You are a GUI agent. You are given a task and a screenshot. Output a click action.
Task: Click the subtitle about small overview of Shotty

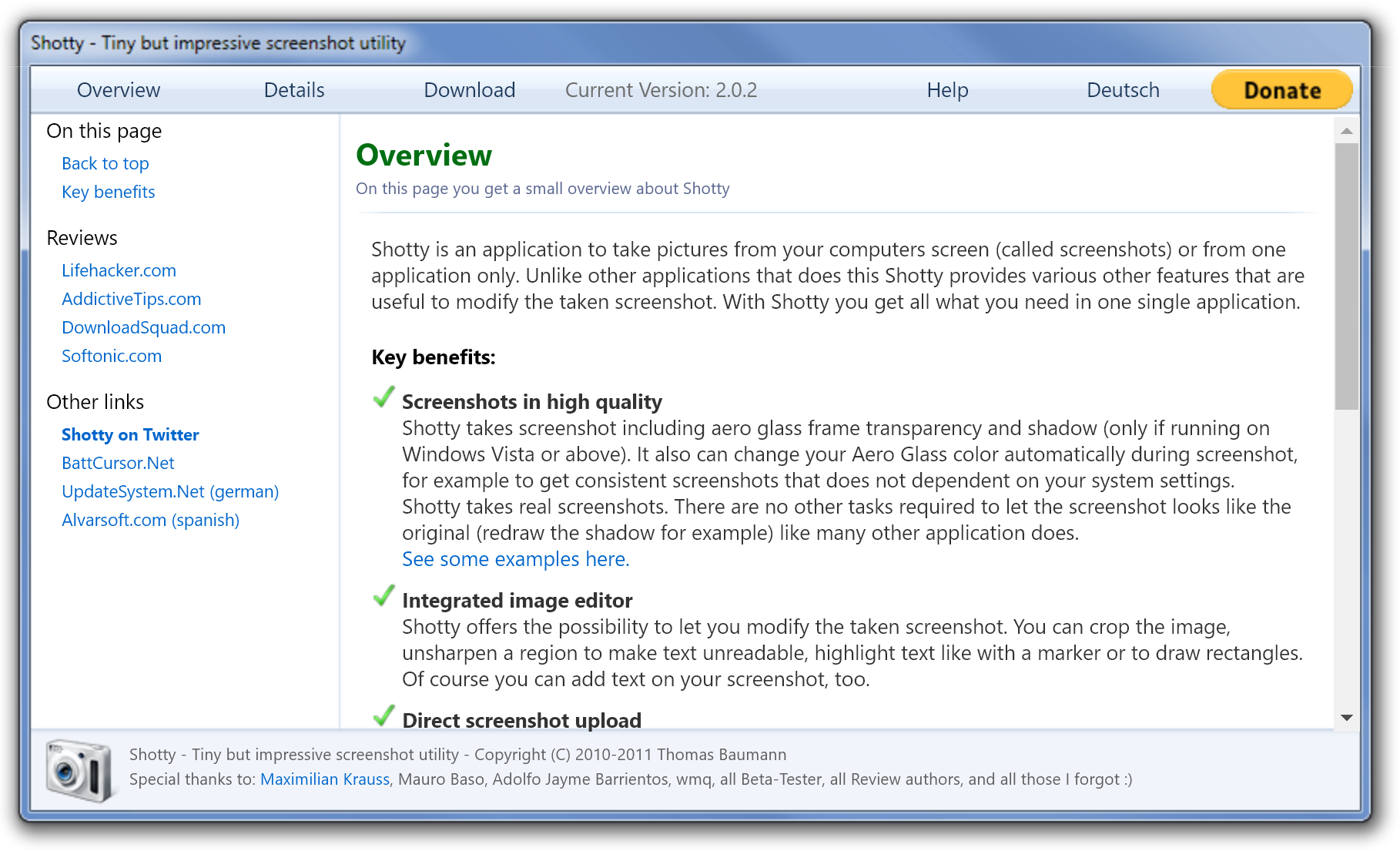[543, 189]
